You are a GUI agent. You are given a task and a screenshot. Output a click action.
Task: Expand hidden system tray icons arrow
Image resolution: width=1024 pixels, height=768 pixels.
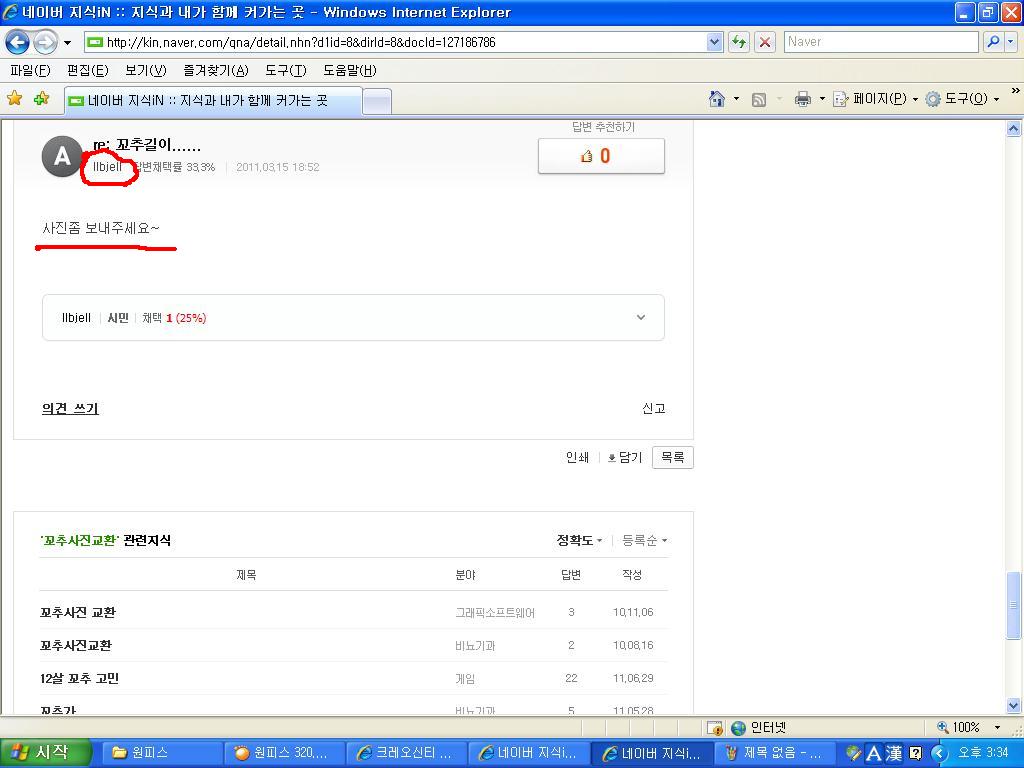click(x=940, y=753)
